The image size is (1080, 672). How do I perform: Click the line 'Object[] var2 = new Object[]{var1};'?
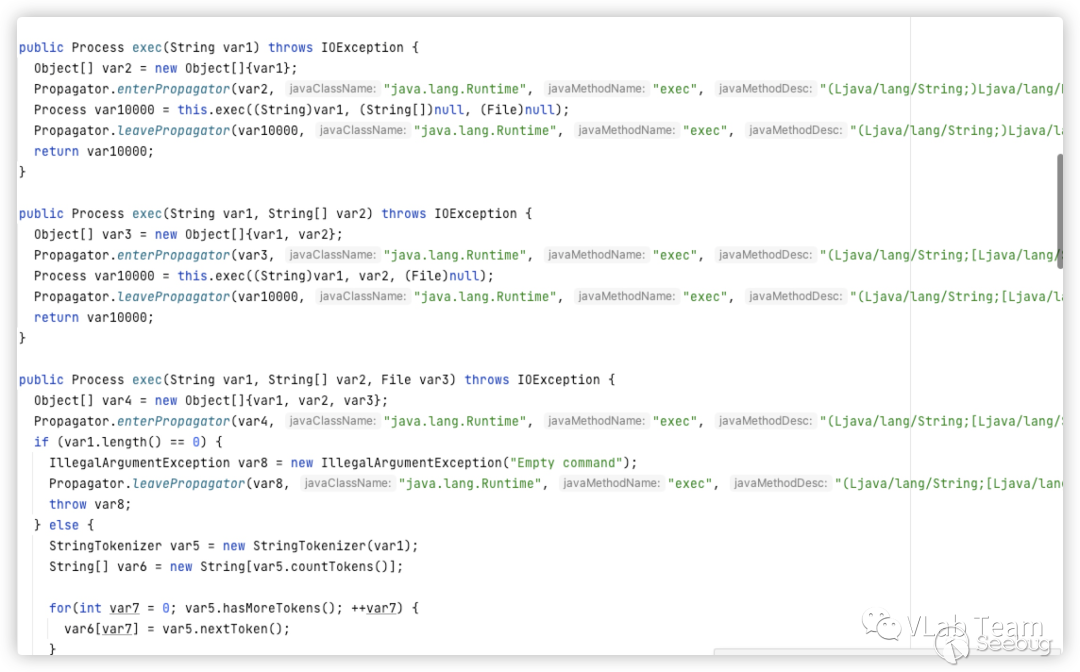click(x=165, y=68)
